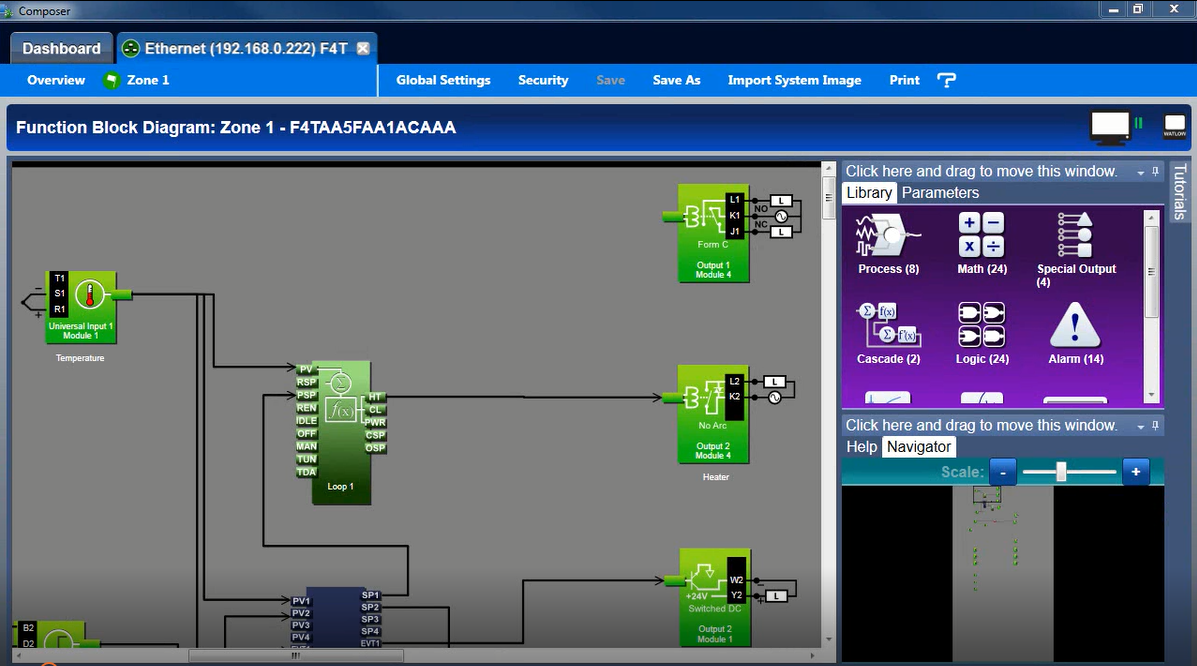Expand the Tutorials side panel

(1180, 192)
